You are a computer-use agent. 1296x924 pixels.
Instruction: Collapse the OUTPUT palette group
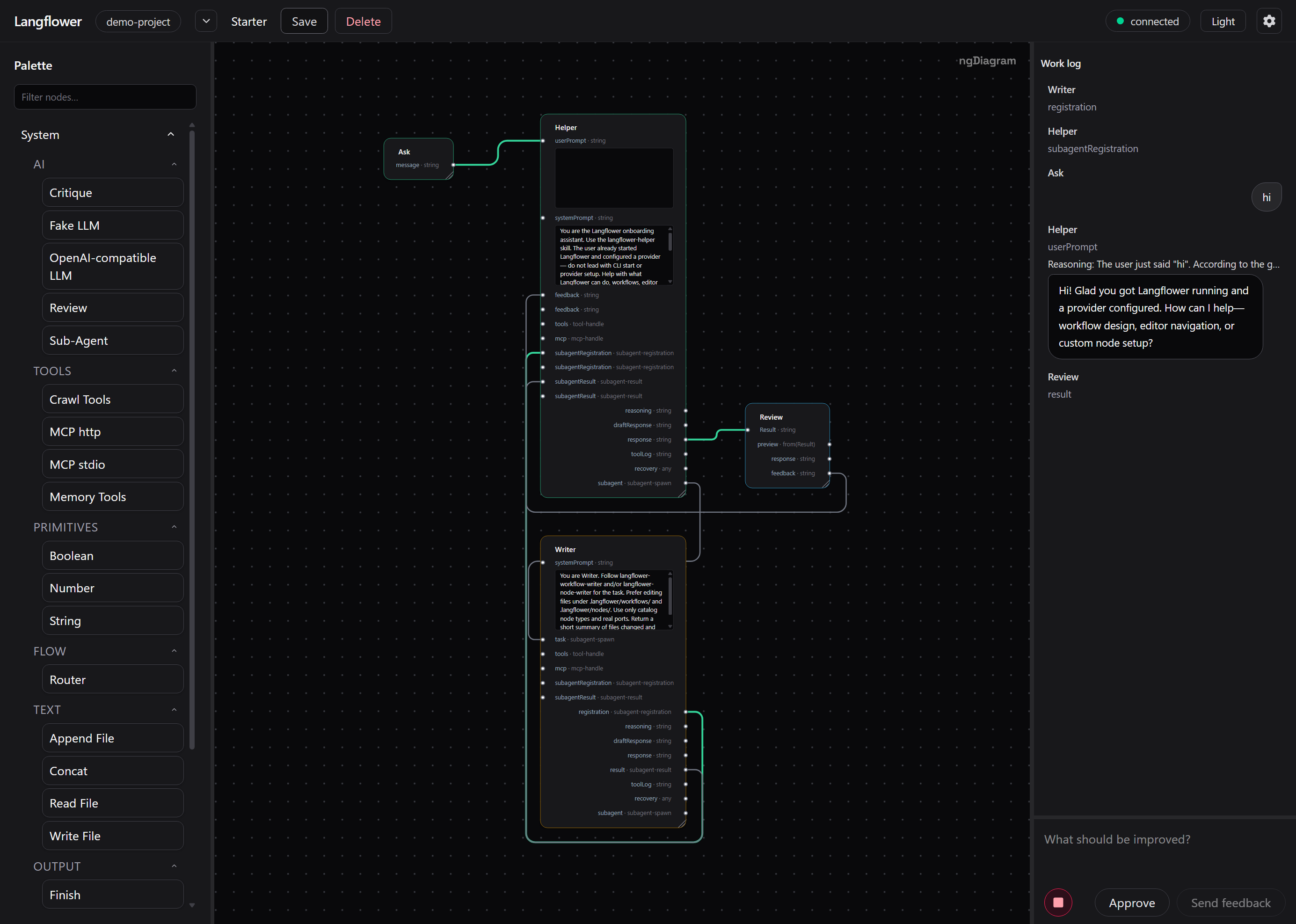pos(174,866)
